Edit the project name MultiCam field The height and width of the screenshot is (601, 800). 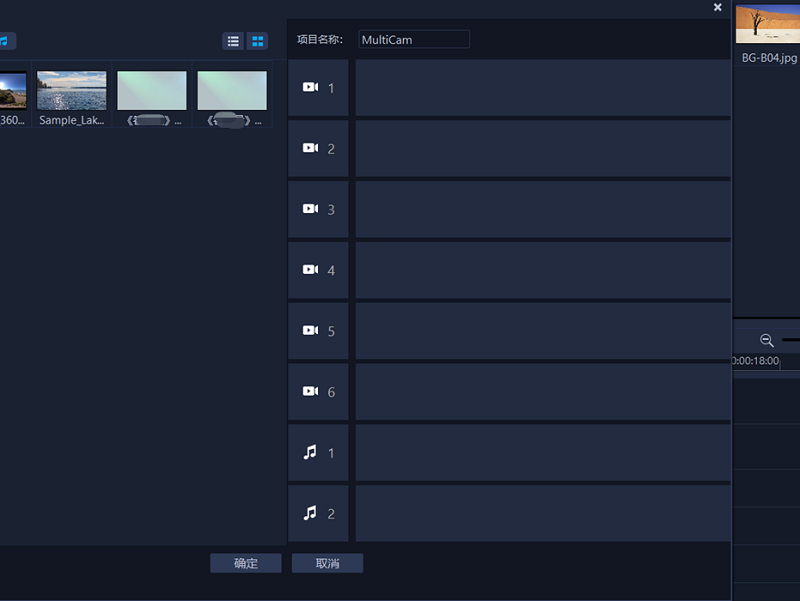point(414,39)
